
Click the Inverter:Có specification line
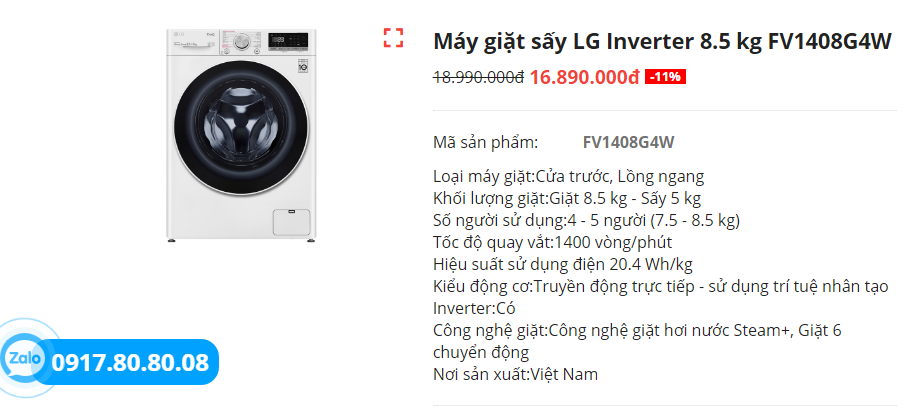474,308
